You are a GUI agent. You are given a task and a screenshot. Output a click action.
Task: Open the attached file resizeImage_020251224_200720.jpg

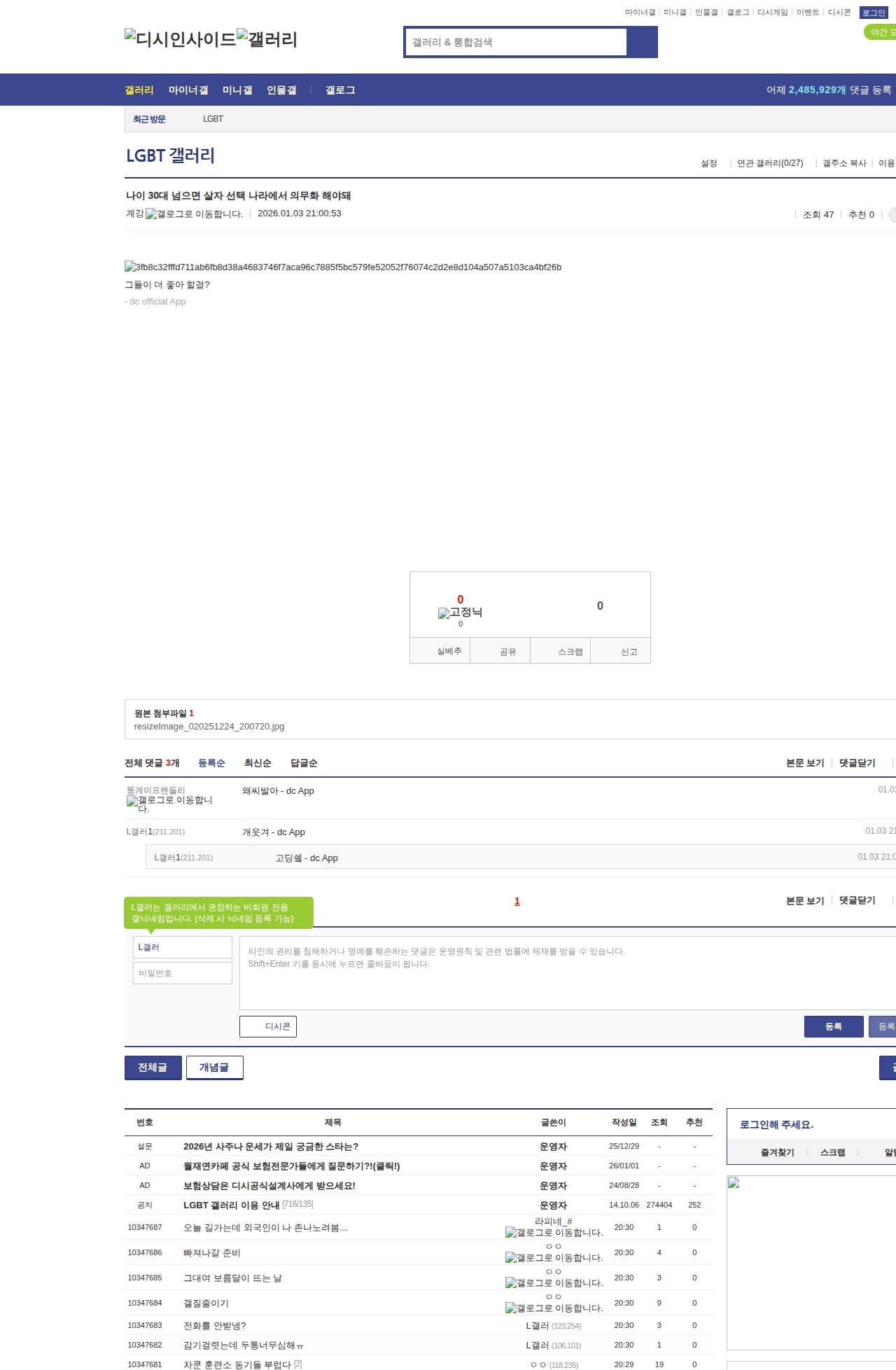coord(209,727)
